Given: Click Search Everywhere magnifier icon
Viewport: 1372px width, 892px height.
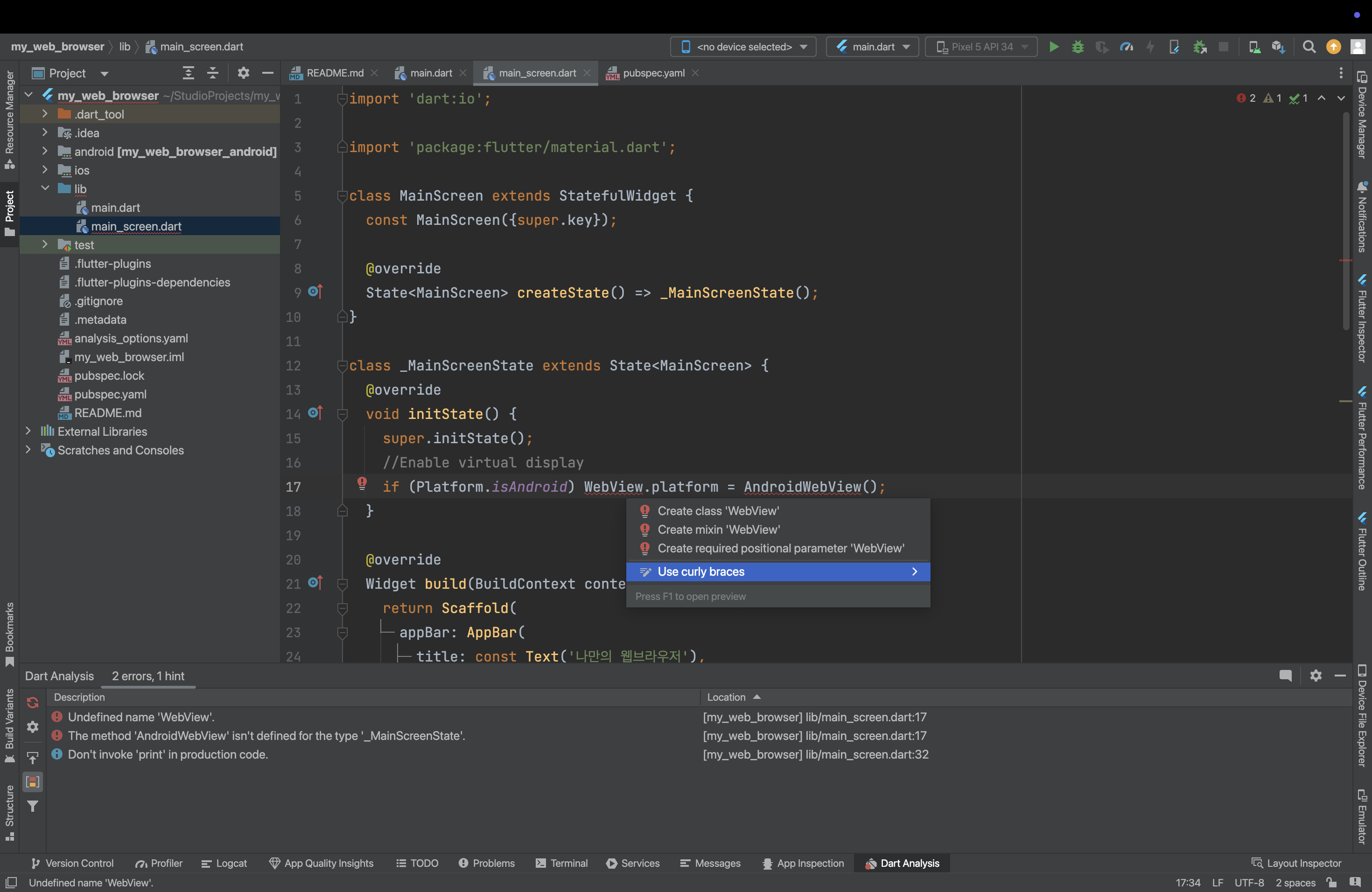Looking at the screenshot, I should coord(1309,47).
